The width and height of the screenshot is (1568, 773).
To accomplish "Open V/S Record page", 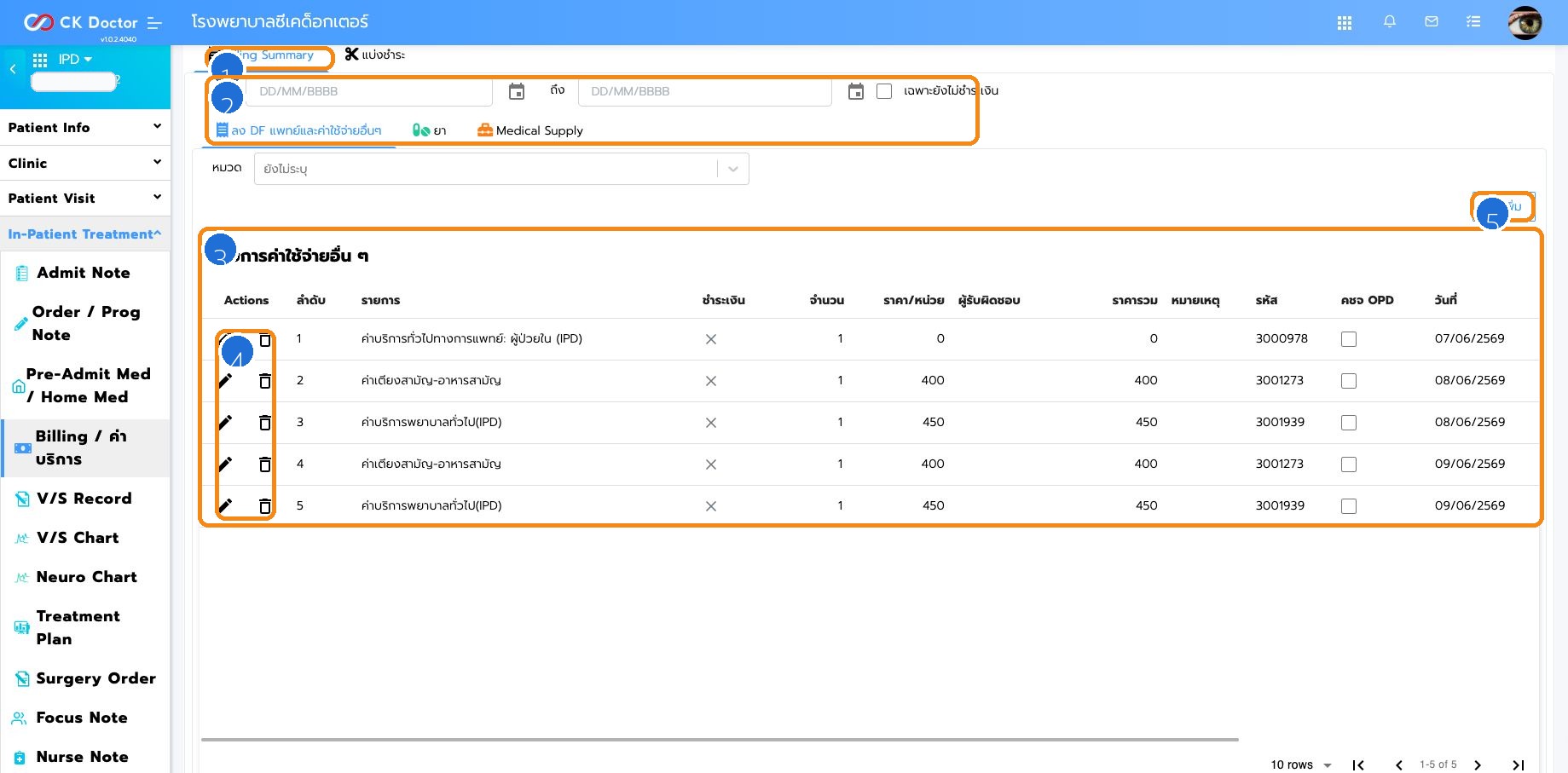I will tap(85, 499).
